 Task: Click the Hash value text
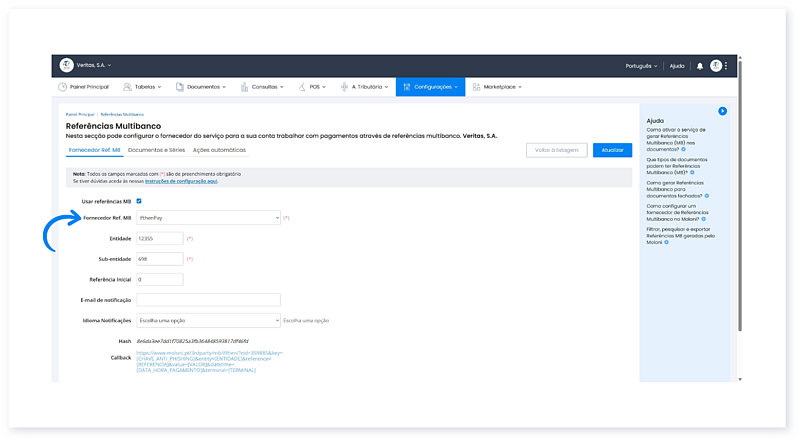point(192,341)
